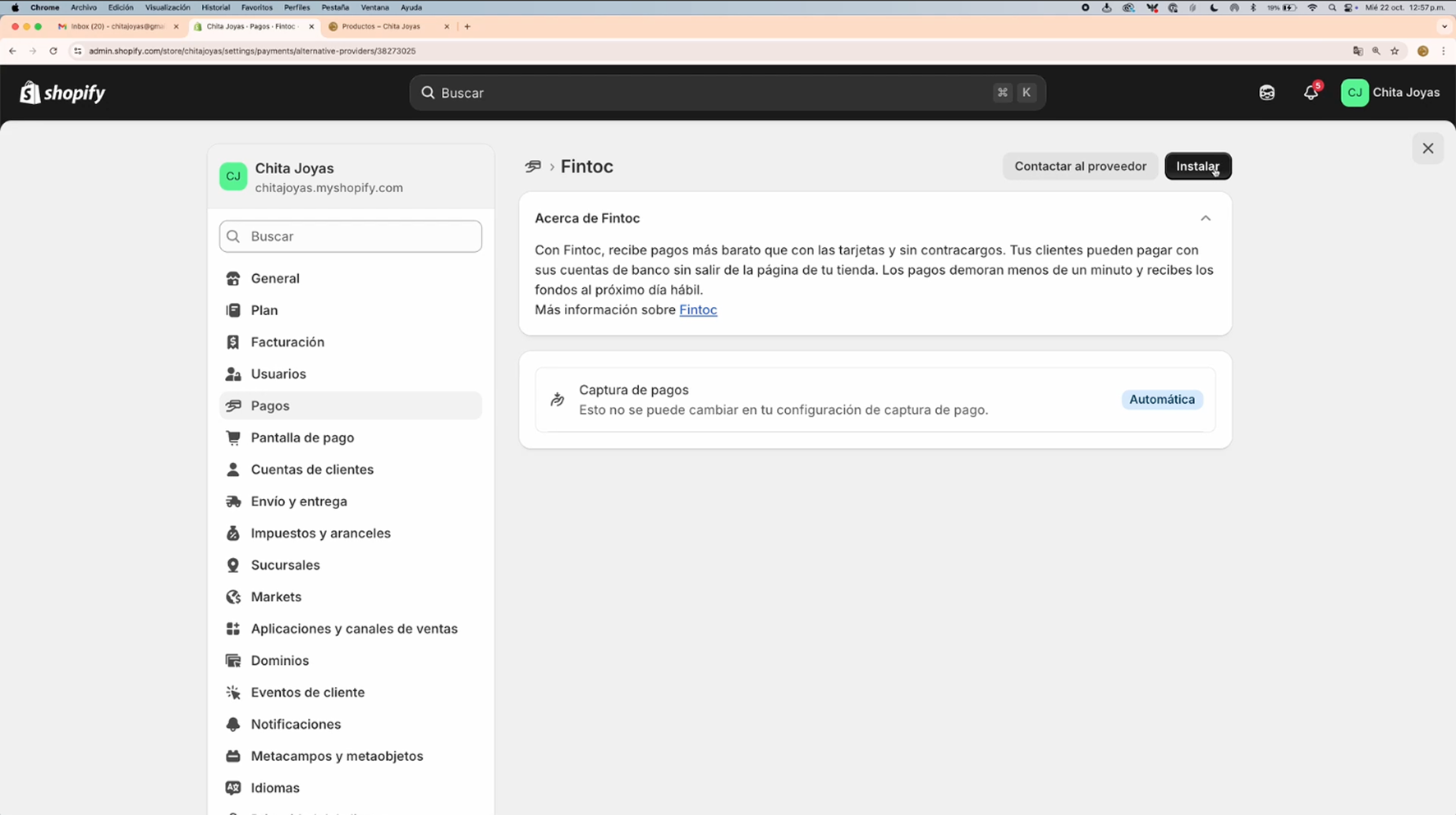Click the Idiomas translation icon

[x=233, y=788]
